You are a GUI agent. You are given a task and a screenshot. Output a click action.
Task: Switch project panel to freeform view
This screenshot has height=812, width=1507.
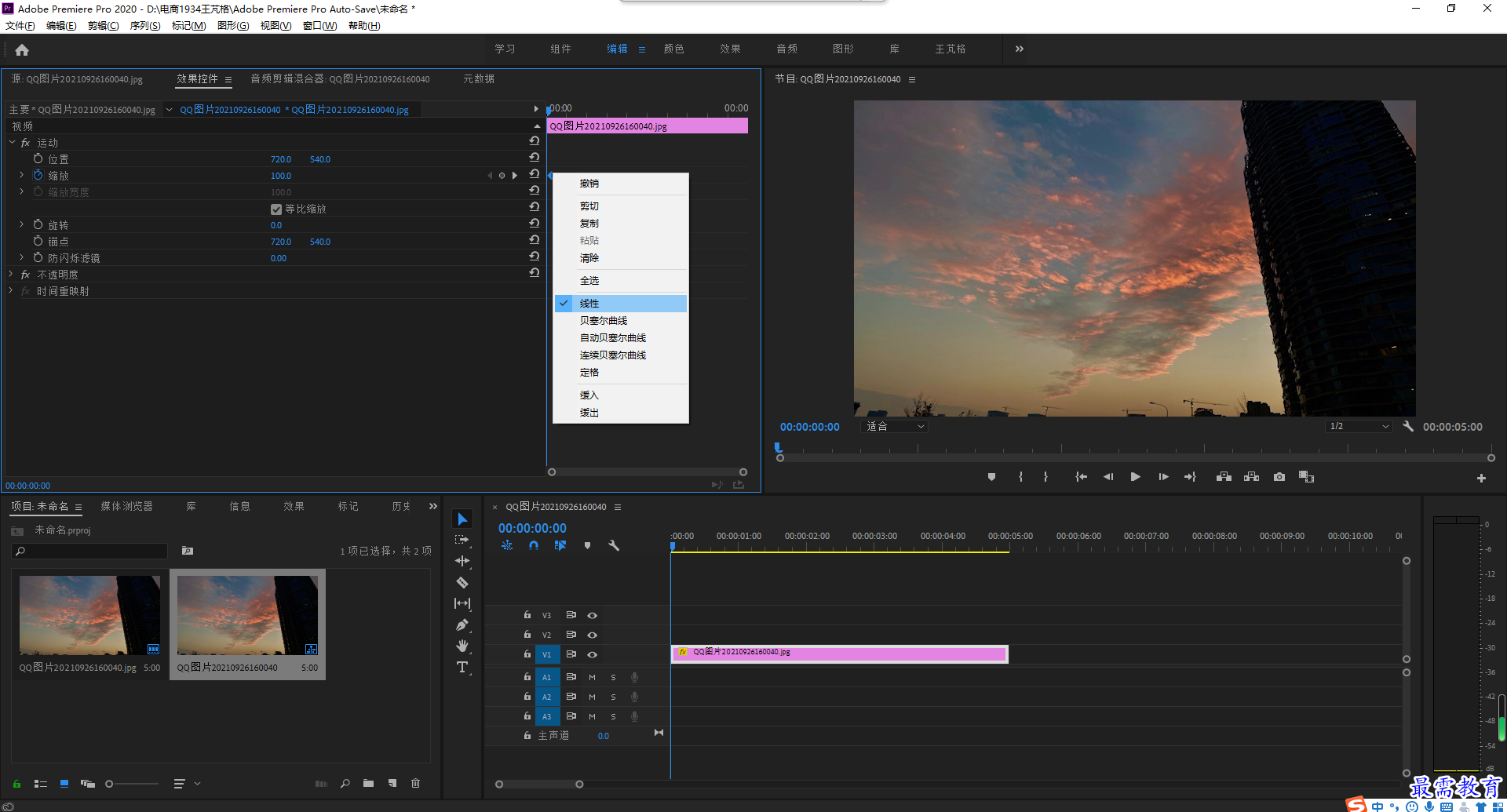tap(88, 783)
